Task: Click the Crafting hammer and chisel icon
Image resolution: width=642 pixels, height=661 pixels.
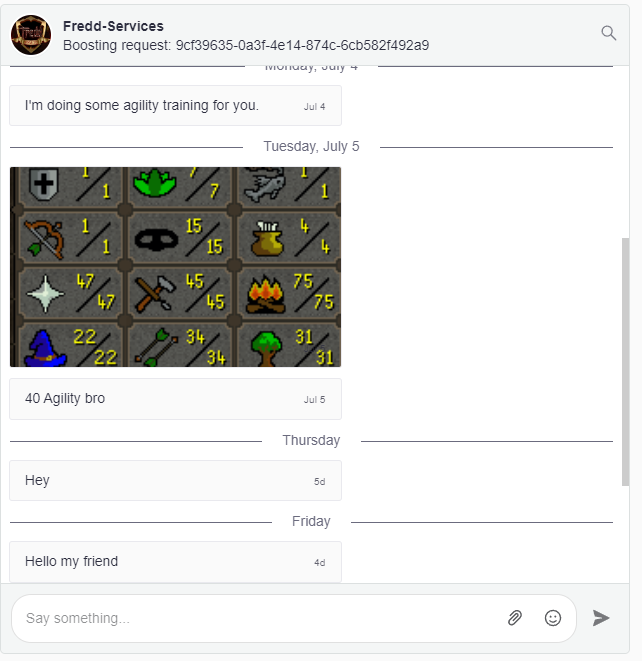Action: (155, 294)
